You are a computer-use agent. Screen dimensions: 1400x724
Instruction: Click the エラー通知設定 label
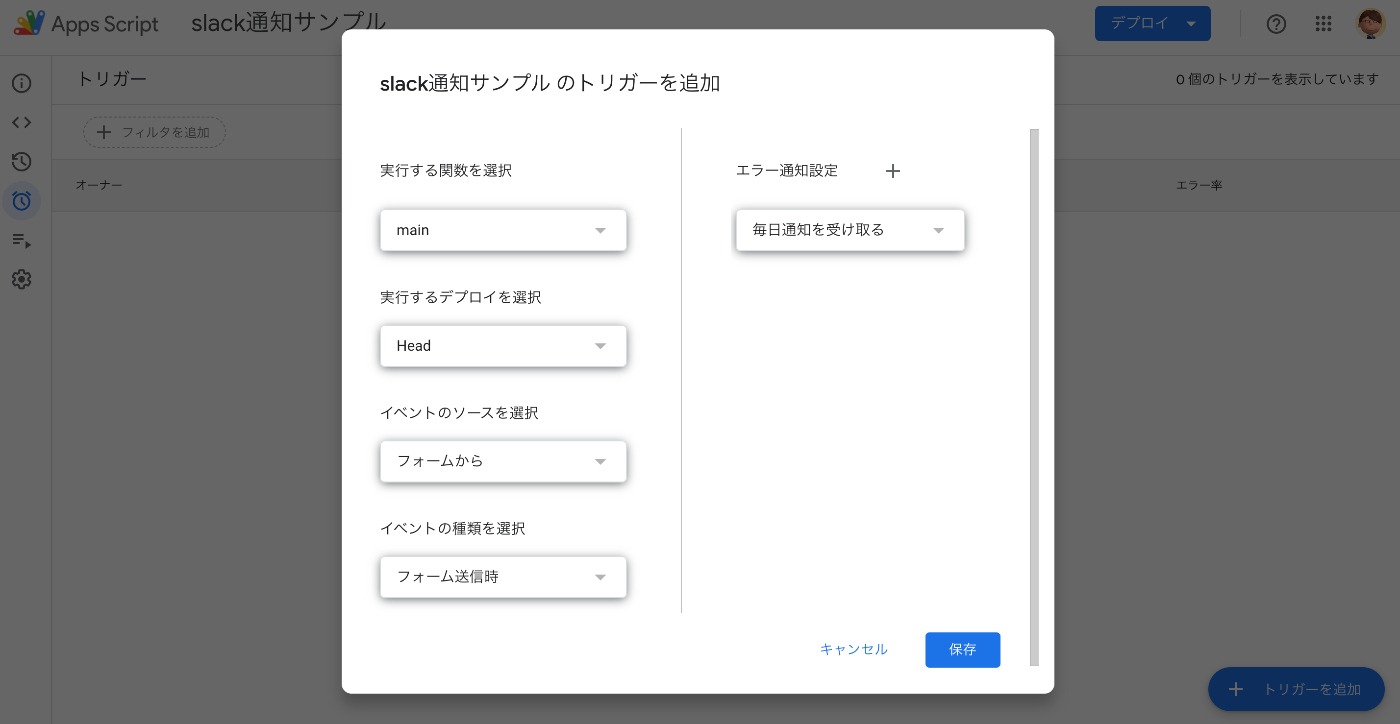(x=787, y=171)
